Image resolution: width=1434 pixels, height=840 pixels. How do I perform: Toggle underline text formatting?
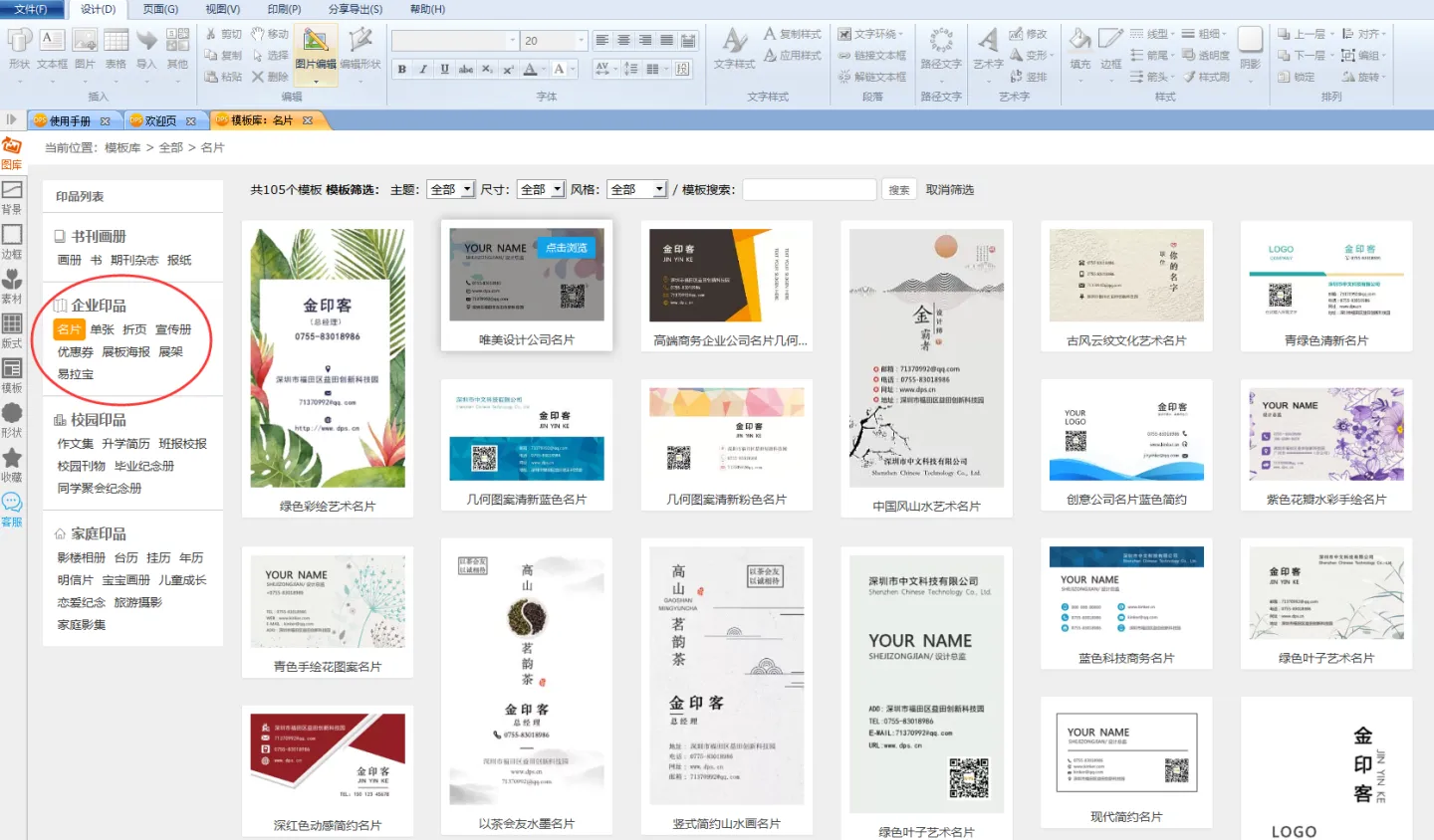(x=444, y=70)
